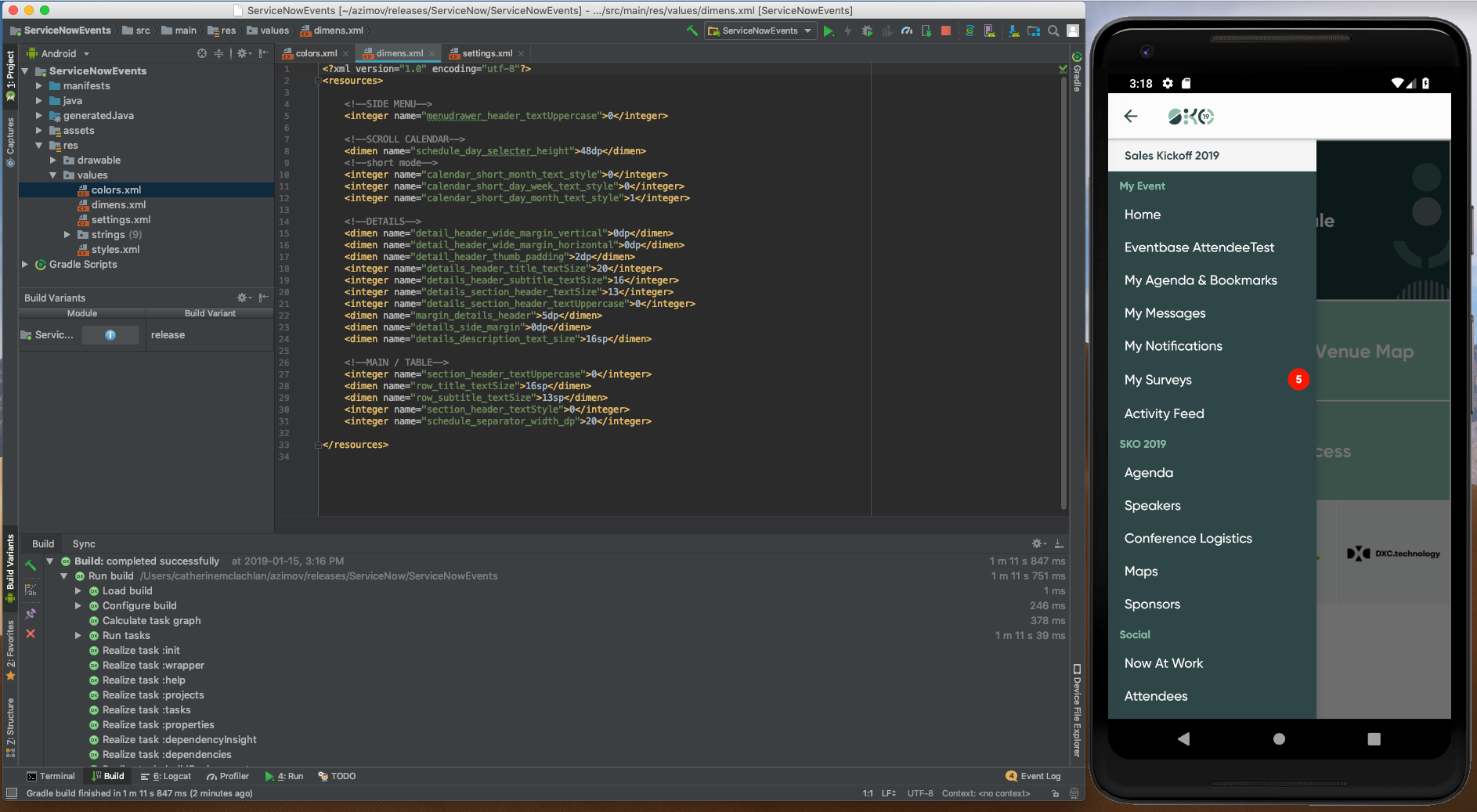Expand the manifests folder
The height and width of the screenshot is (812, 1477).
pos(39,86)
